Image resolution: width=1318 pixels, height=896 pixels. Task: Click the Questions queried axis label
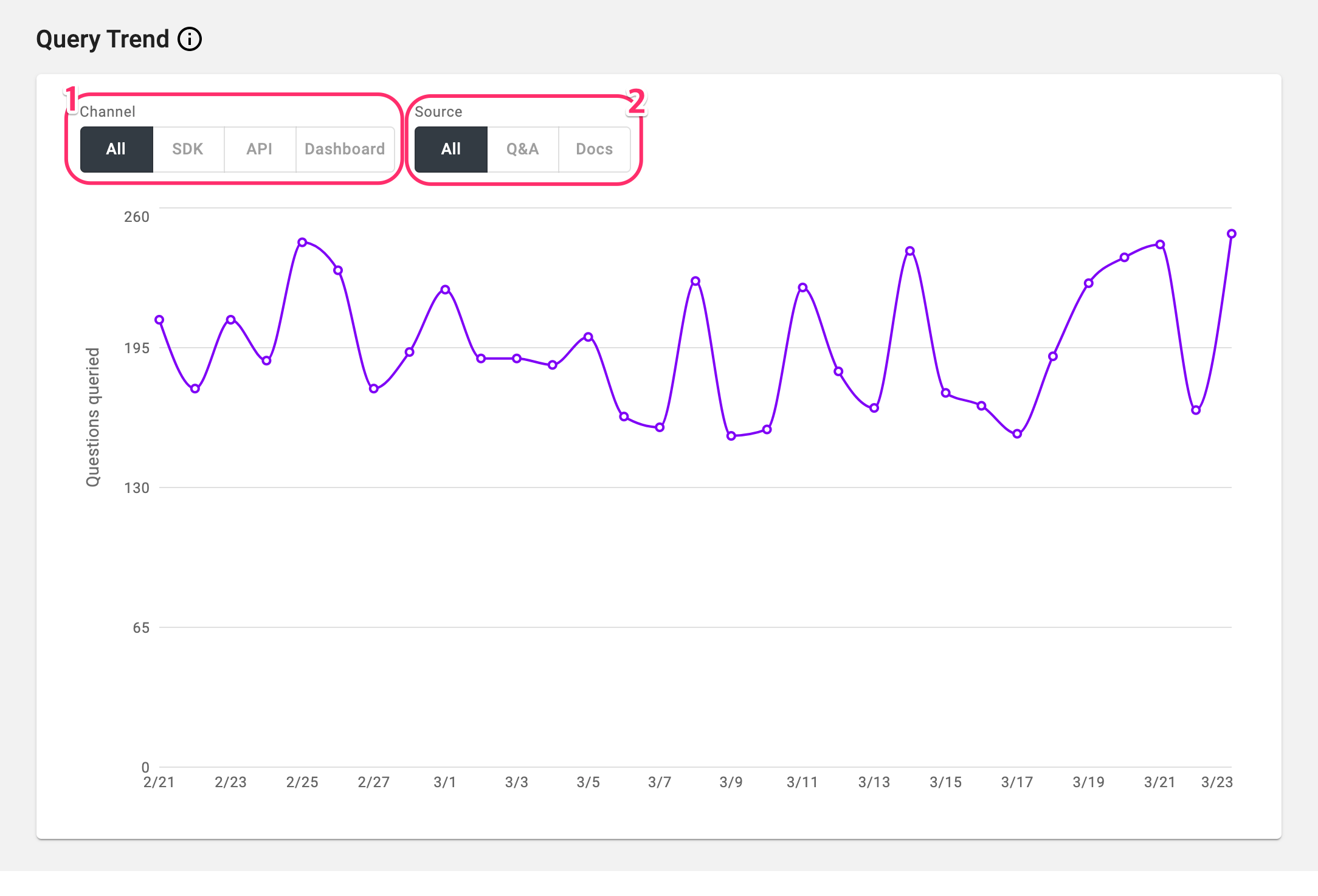(92, 418)
